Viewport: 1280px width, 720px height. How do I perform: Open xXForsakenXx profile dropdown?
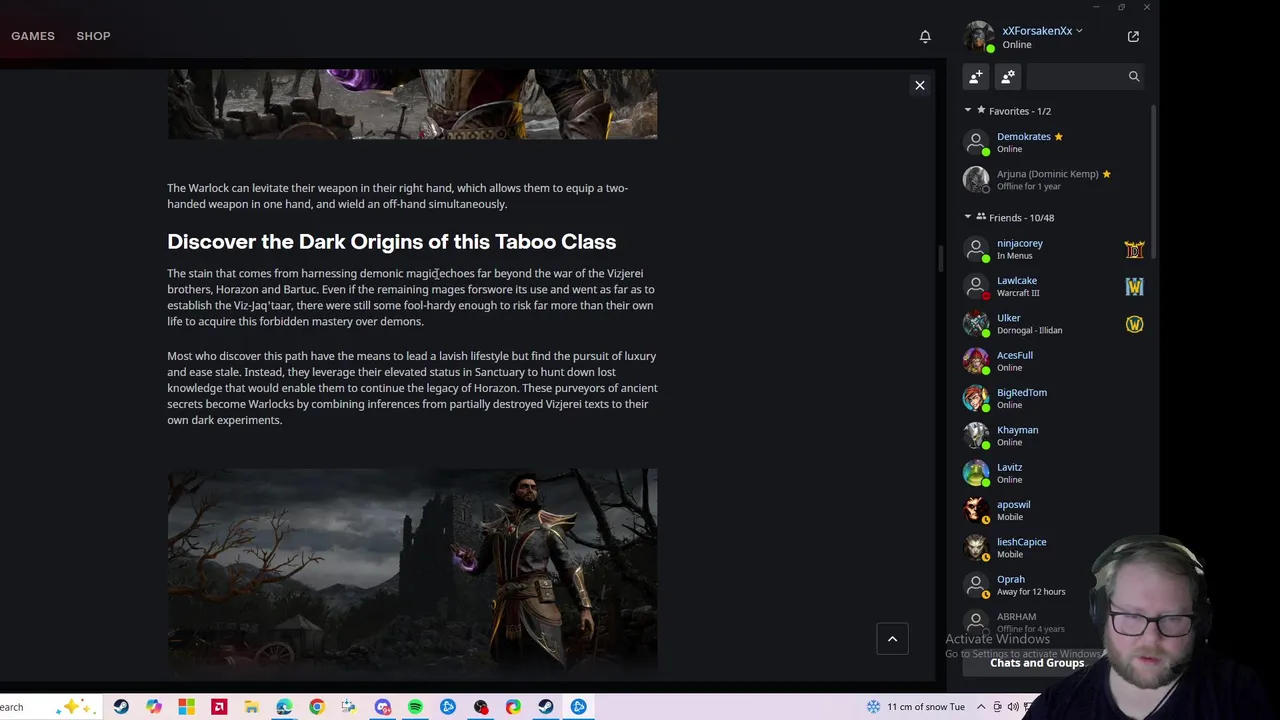(1042, 31)
